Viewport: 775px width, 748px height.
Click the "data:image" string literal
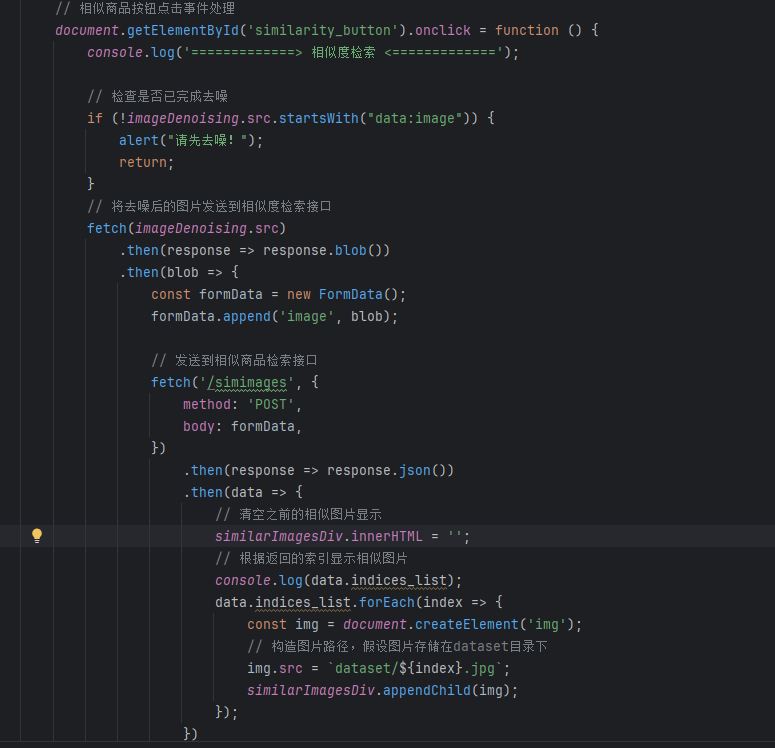pyautogui.click(x=415, y=119)
